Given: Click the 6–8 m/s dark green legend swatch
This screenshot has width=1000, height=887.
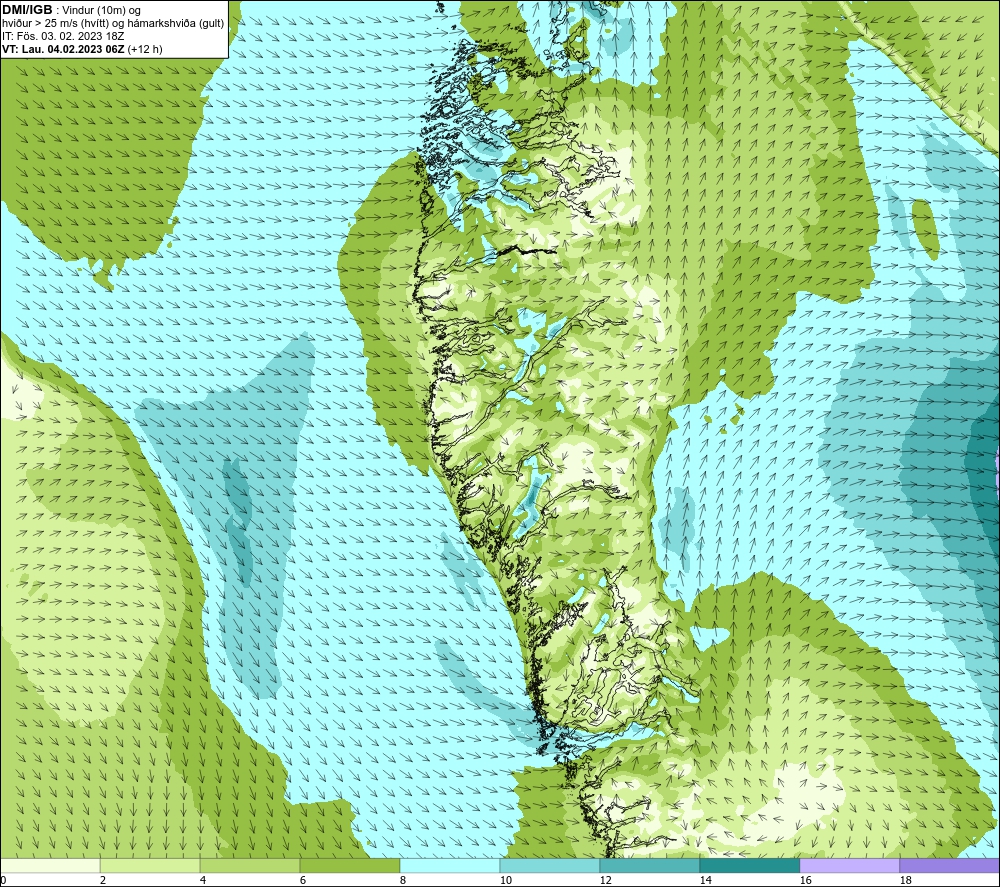Looking at the screenshot, I should coord(349,866).
